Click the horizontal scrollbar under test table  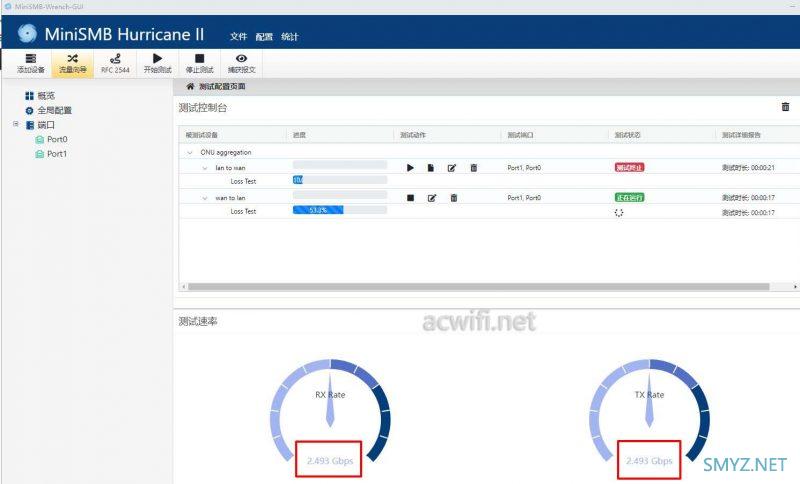click(479, 287)
